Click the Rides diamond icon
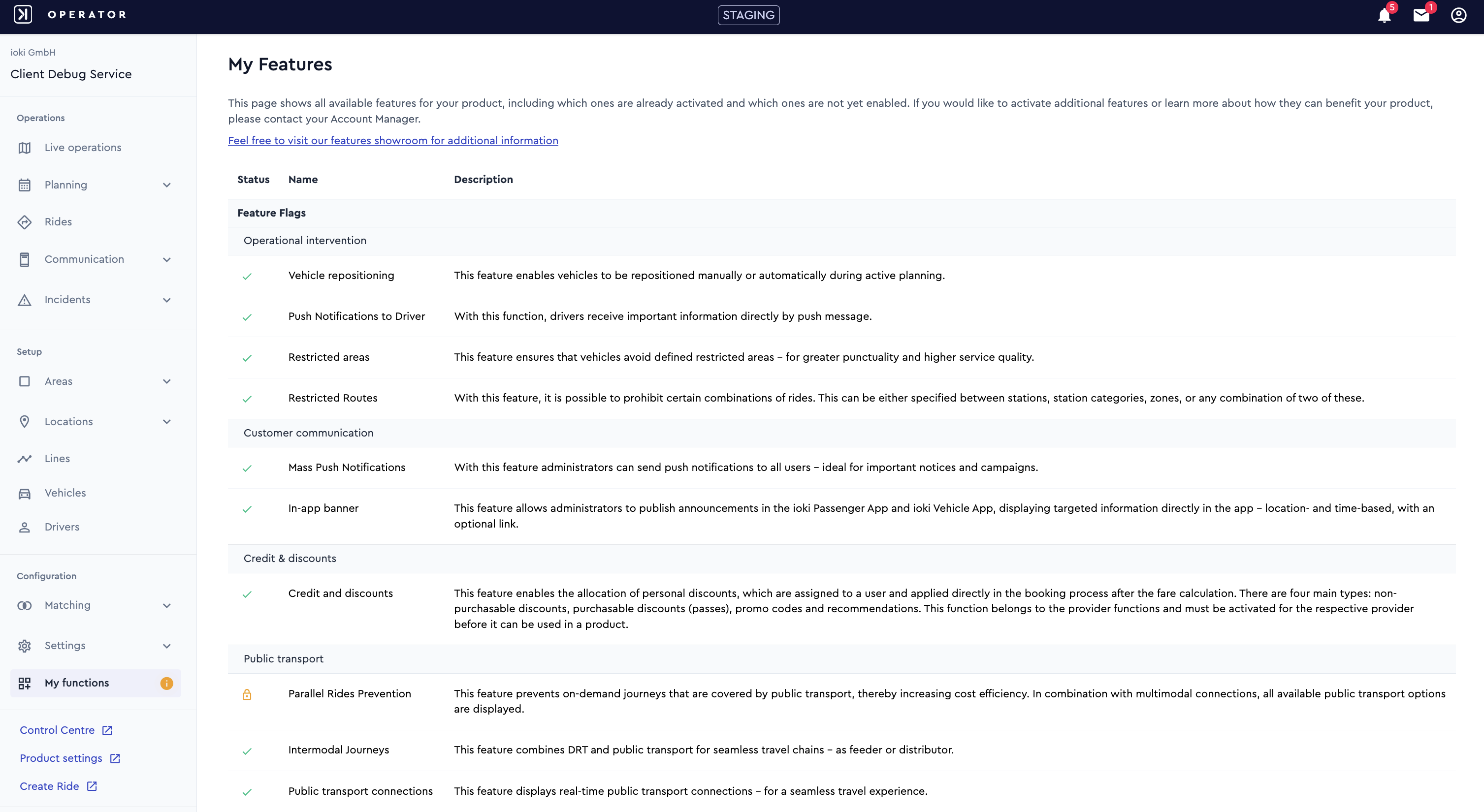This screenshot has height=812, width=1484. click(x=24, y=222)
